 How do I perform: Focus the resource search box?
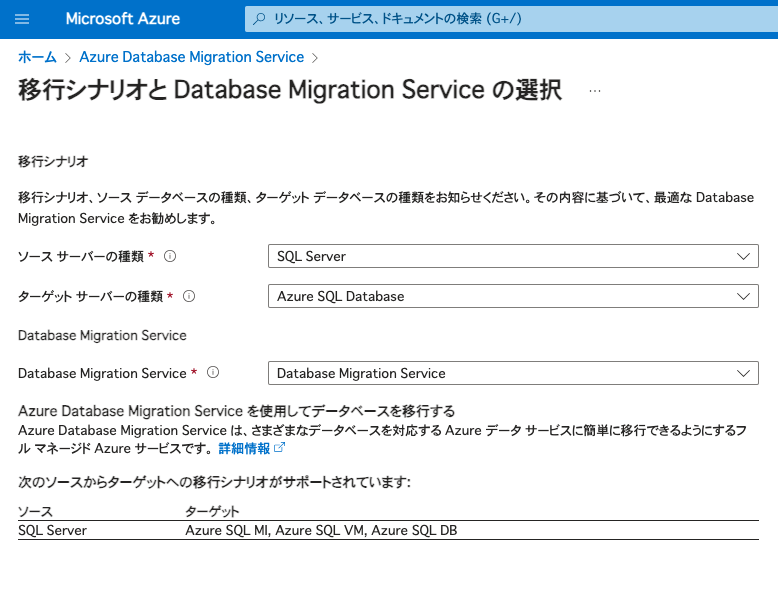pyautogui.click(x=511, y=19)
